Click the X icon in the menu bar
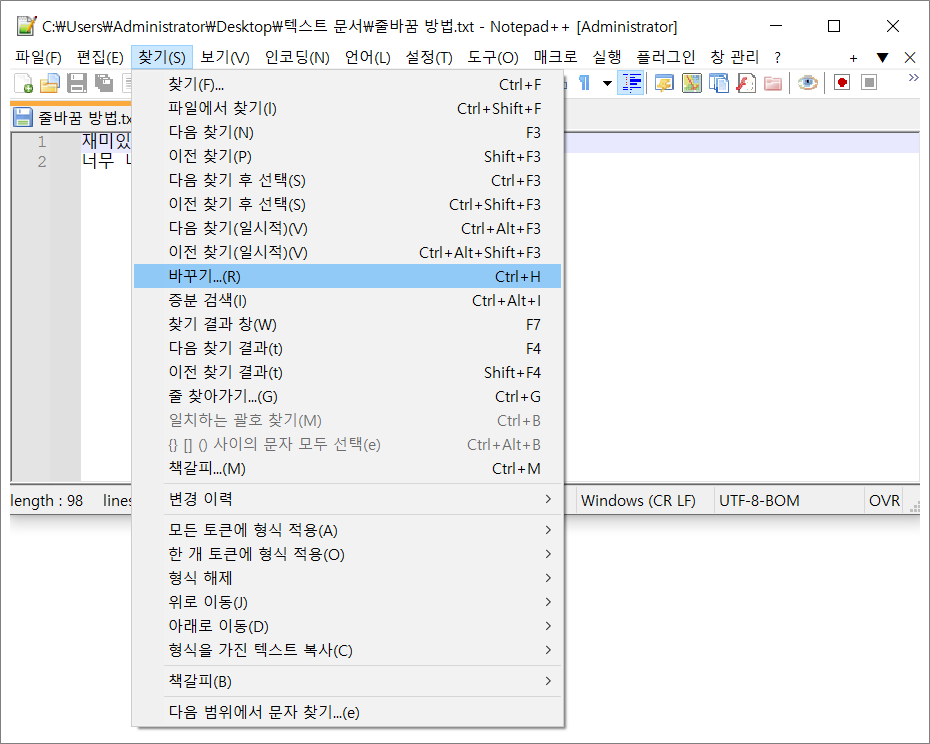 click(910, 58)
